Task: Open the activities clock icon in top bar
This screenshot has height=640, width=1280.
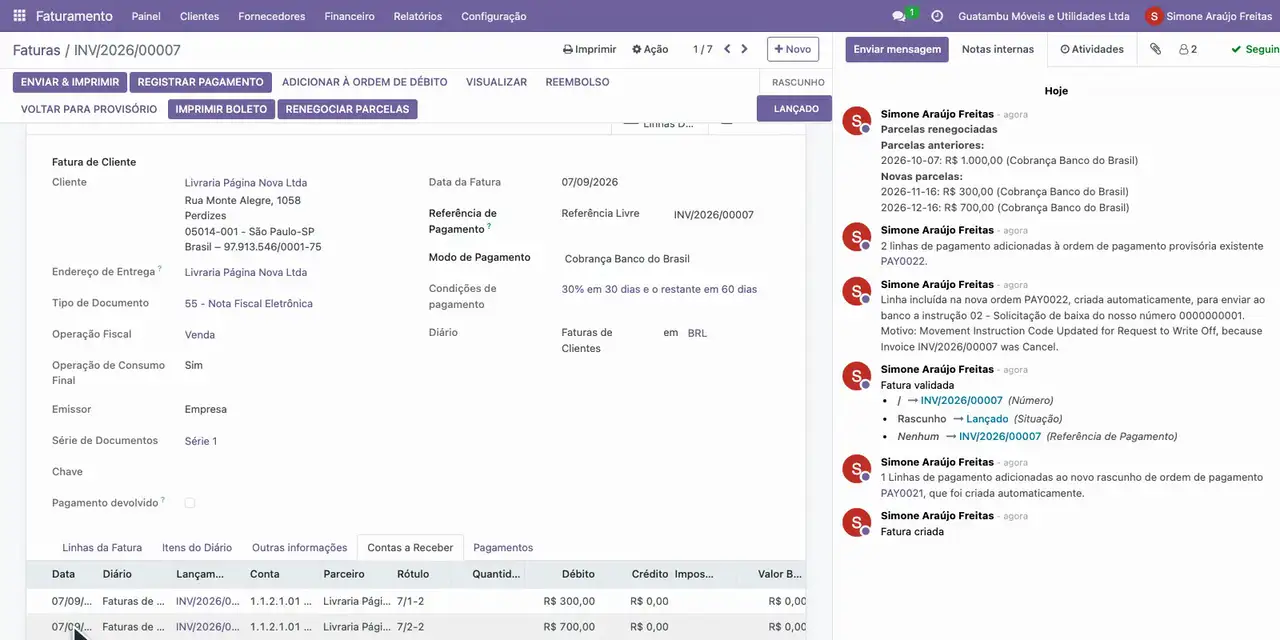Action: 937,16
